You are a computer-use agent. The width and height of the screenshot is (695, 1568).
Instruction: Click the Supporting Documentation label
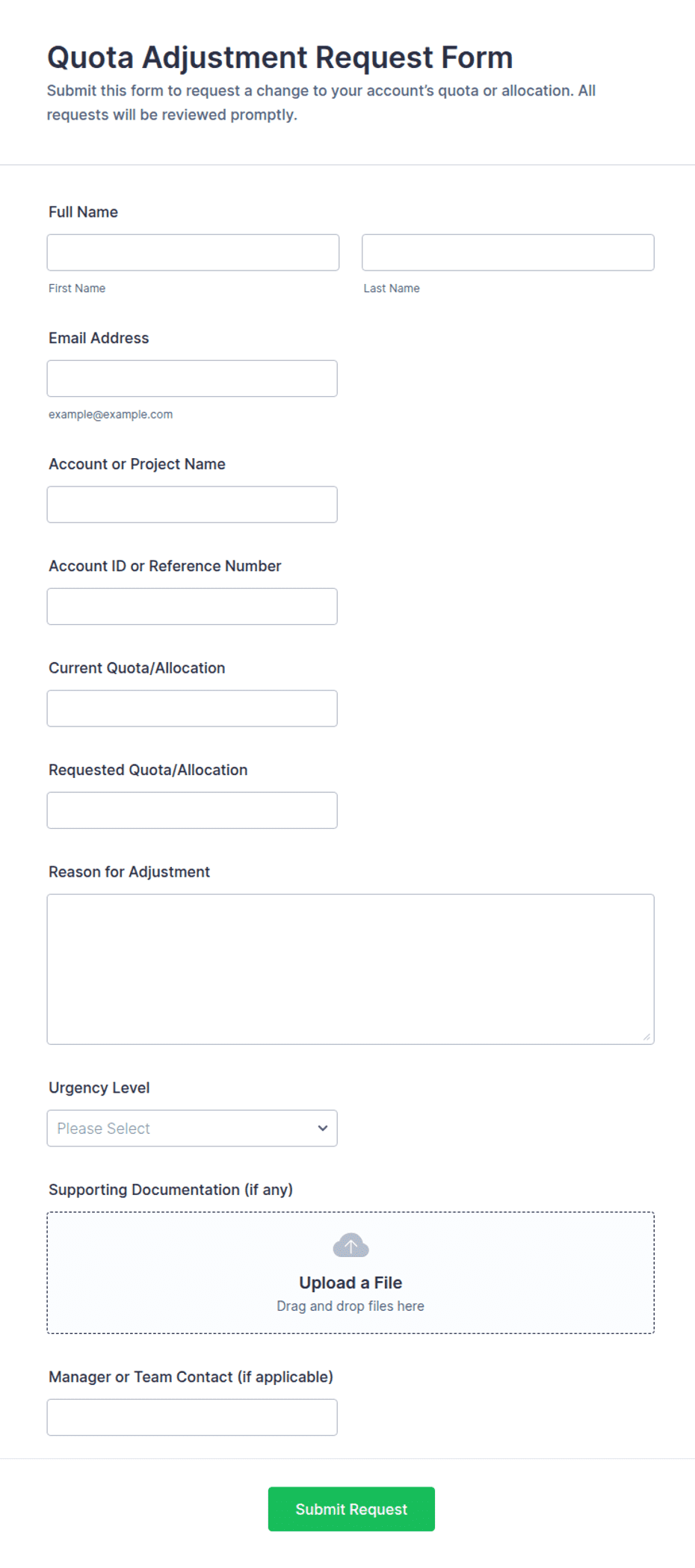pos(170,1190)
